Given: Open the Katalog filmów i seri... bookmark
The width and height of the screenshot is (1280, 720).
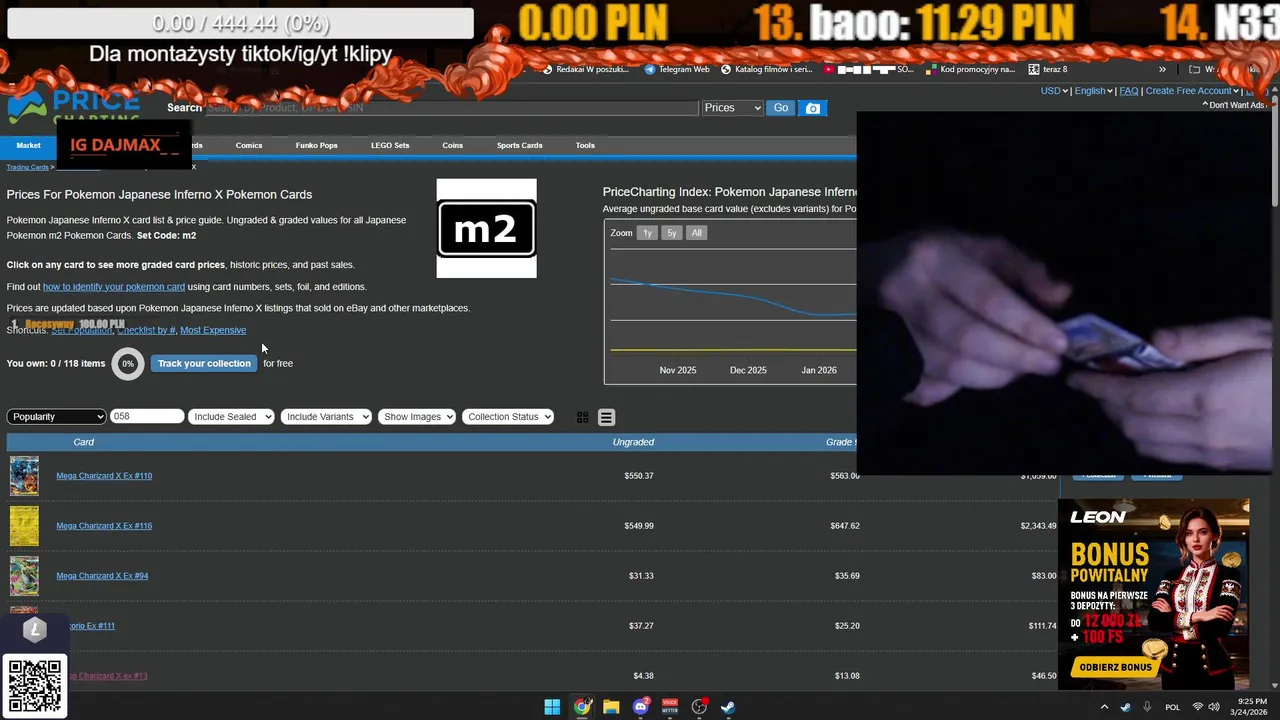Looking at the screenshot, I should [767, 69].
